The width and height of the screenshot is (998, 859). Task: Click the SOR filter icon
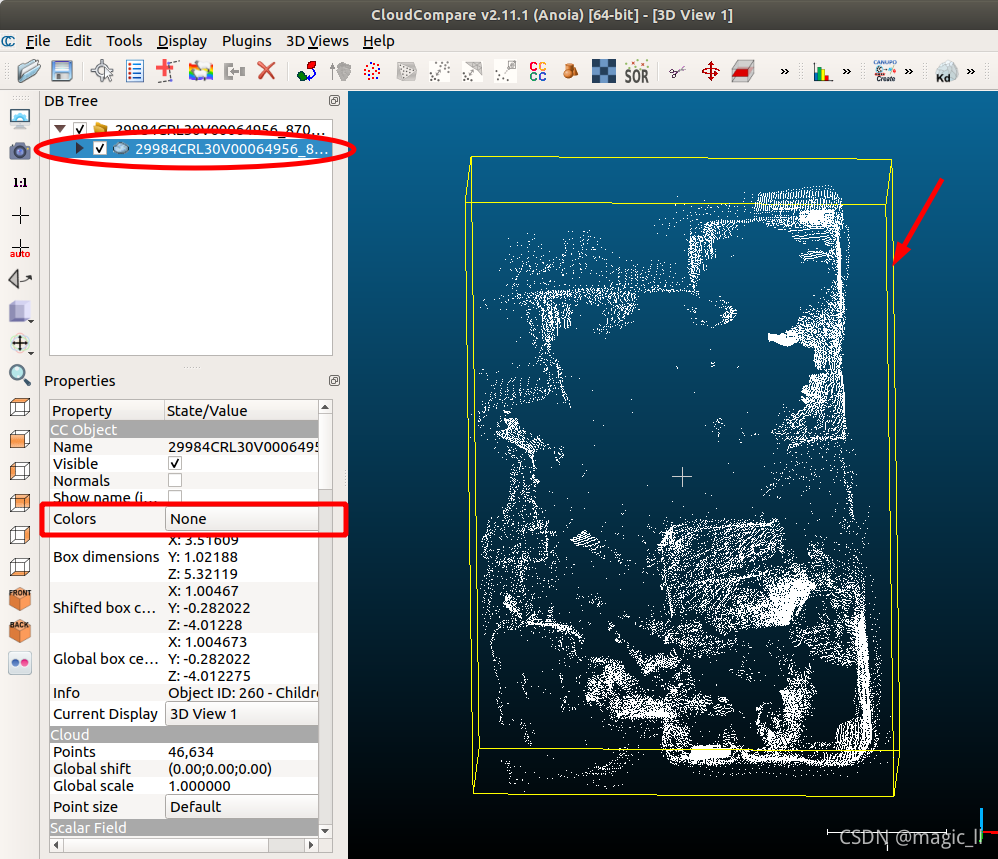tap(636, 71)
